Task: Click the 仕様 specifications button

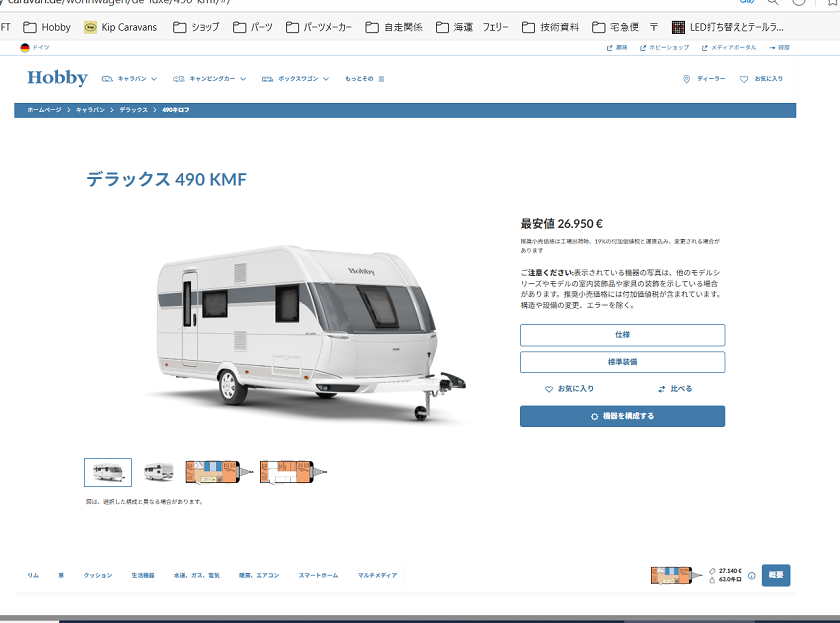Action: pyautogui.click(x=622, y=335)
